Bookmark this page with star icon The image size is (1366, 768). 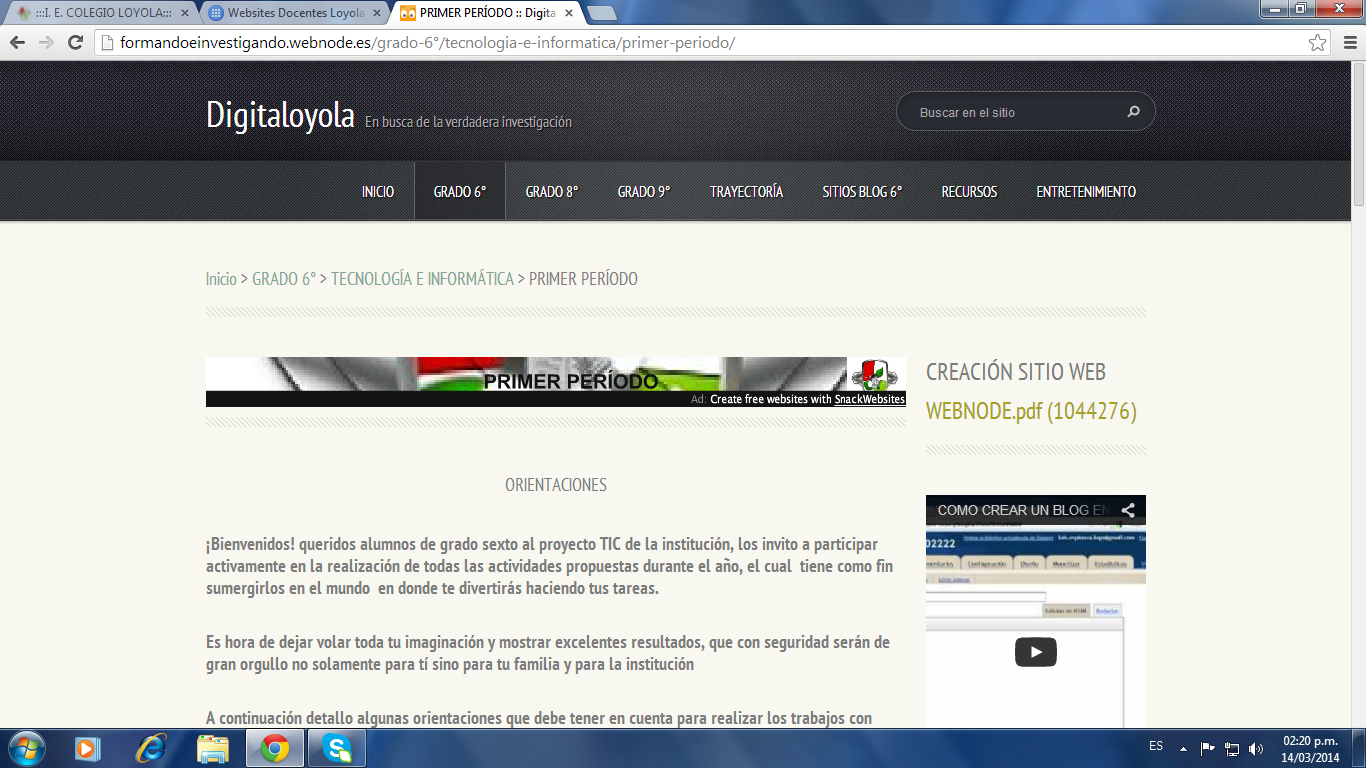pyautogui.click(x=1318, y=43)
